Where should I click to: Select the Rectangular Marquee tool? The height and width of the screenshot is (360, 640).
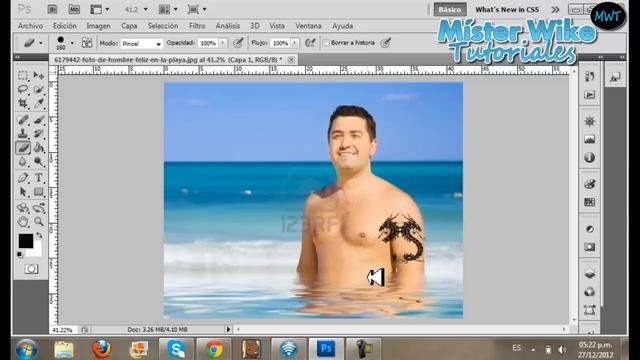point(23,76)
